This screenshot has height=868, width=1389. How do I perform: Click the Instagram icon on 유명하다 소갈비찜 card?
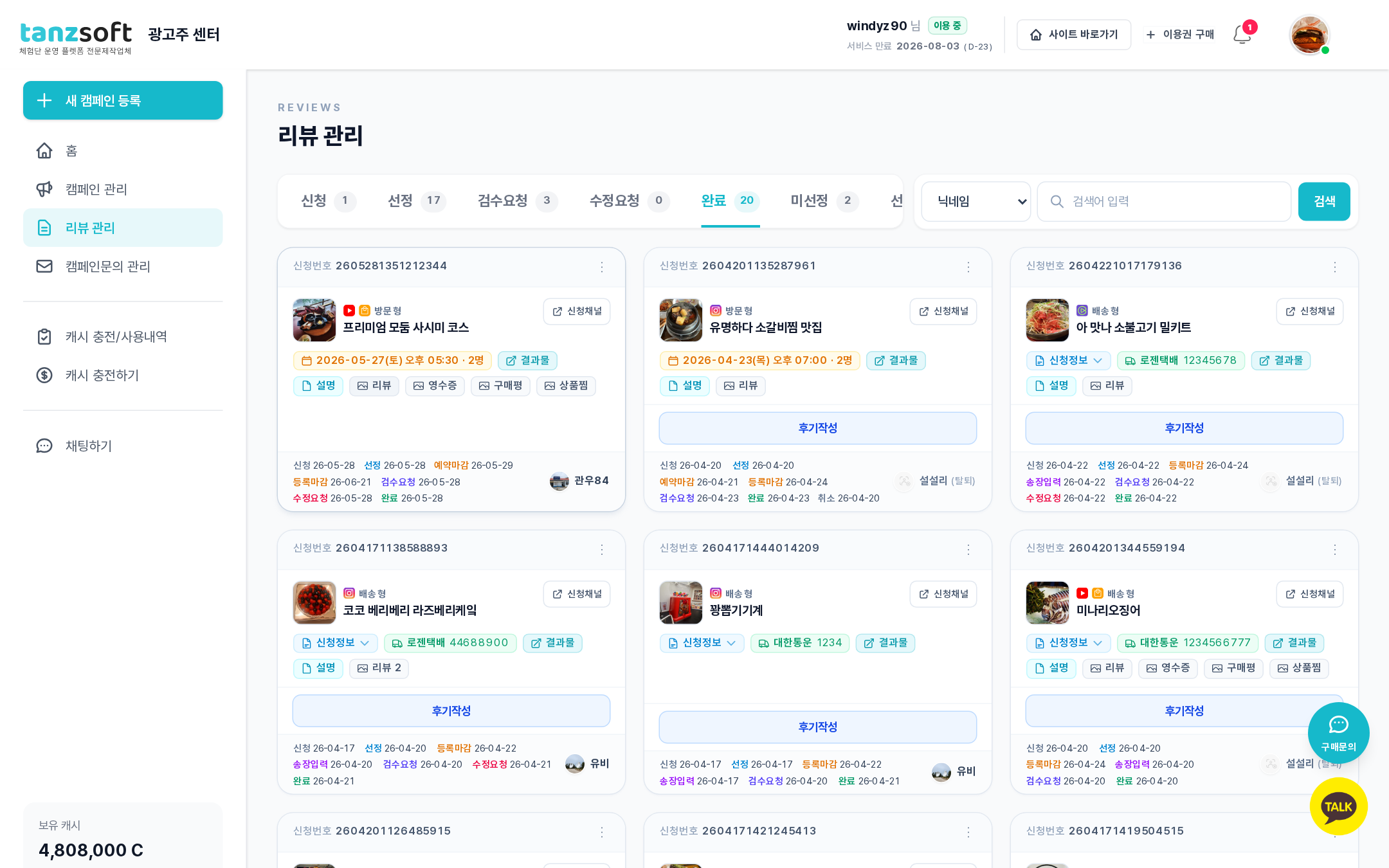click(716, 311)
